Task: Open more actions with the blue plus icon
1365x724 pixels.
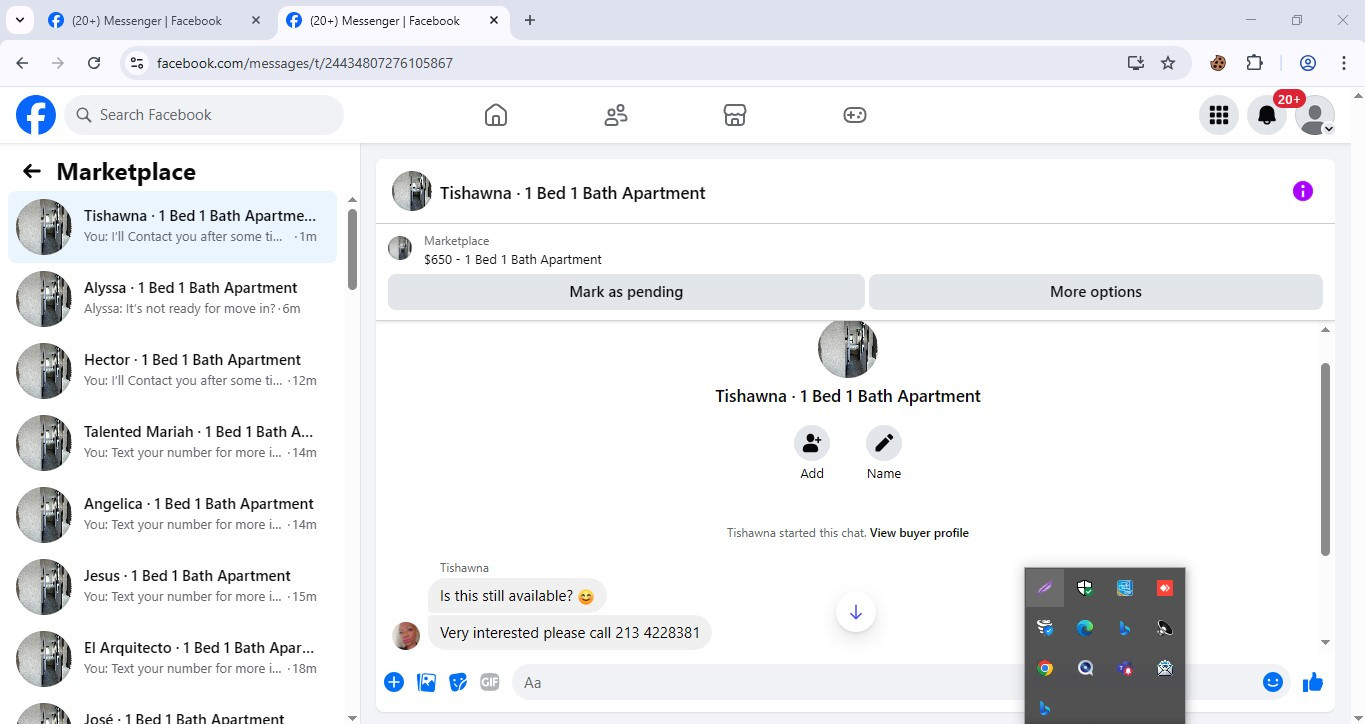Action: tap(394, 682)
